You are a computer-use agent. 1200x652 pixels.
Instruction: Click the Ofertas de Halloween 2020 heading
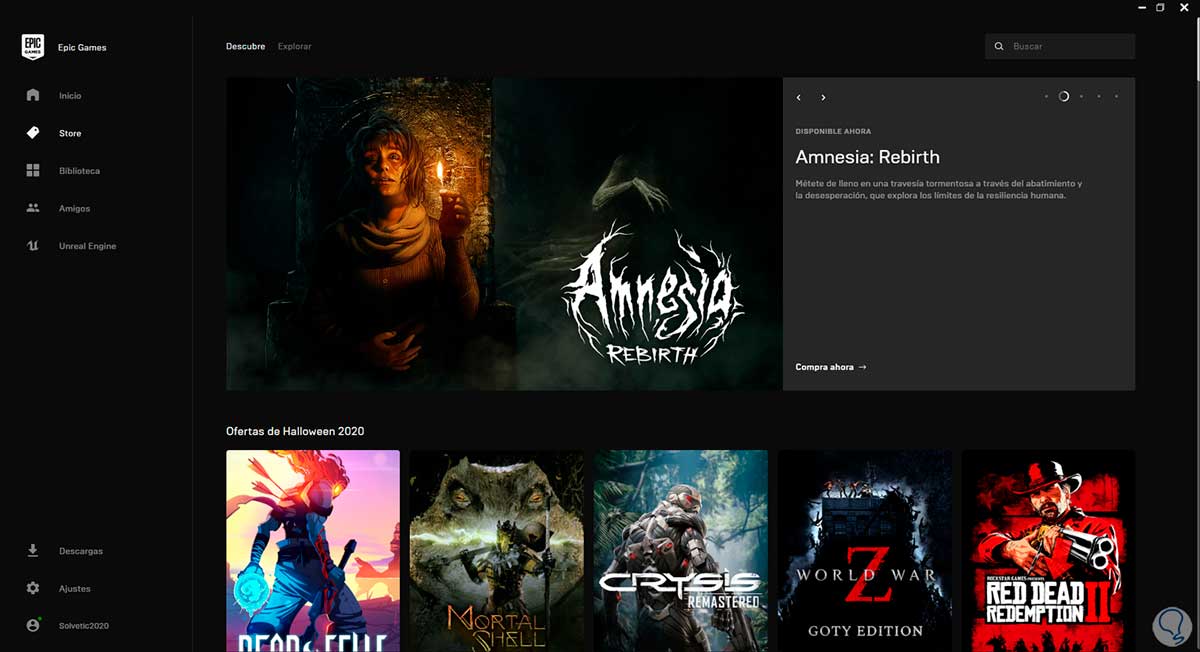click(295, 431)
